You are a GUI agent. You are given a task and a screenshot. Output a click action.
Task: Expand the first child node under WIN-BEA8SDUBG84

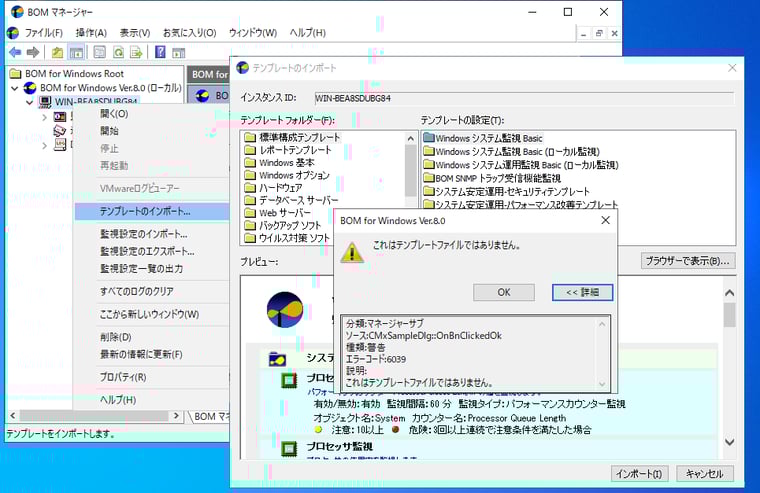click(45, 117)
